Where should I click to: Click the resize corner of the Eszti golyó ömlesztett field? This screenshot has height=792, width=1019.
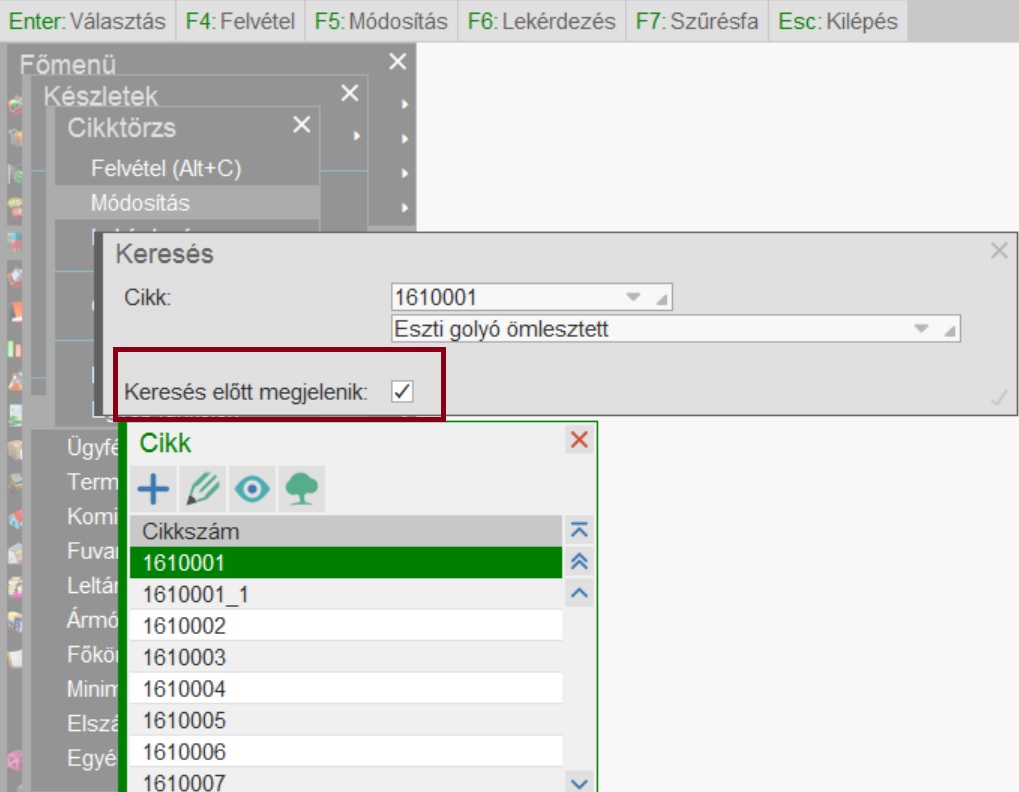(x=949, y=331)
